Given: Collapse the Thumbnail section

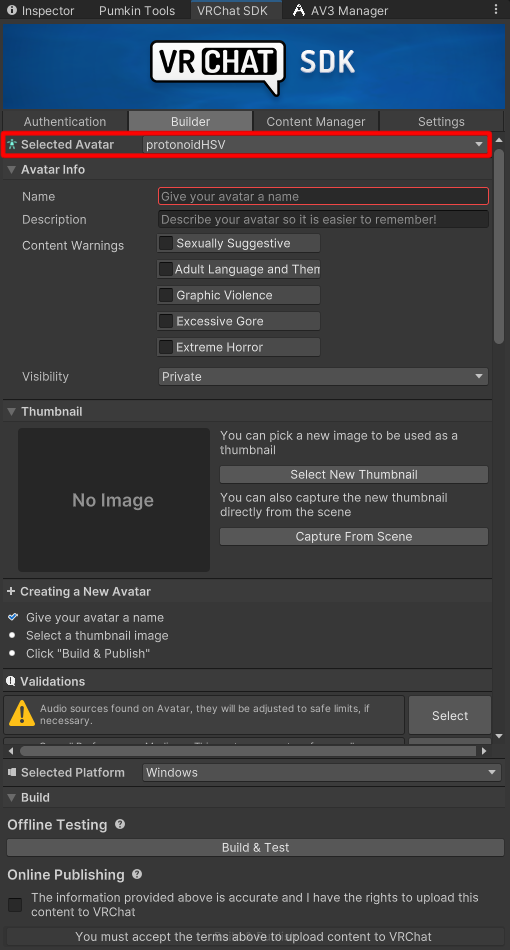Looking at the screenshot, I should click(11, 411).
